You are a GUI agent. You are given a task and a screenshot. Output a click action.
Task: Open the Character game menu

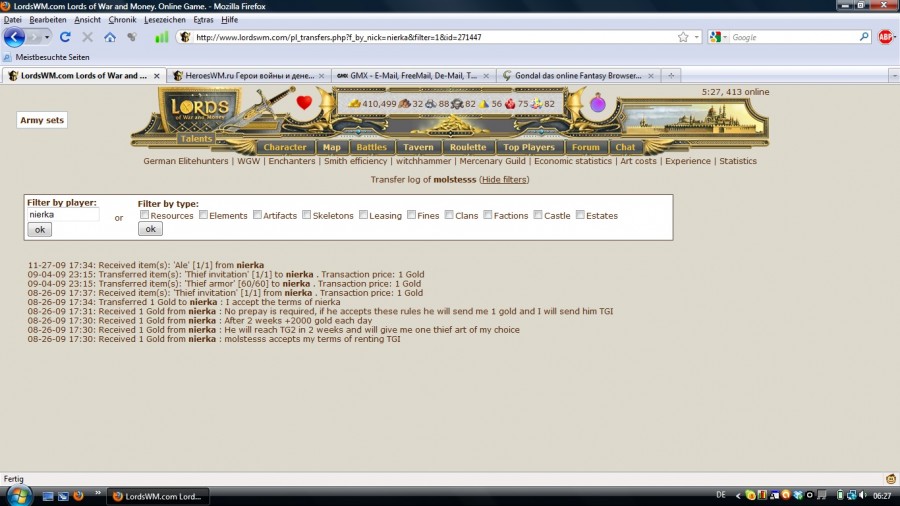(x=285, y=147)
